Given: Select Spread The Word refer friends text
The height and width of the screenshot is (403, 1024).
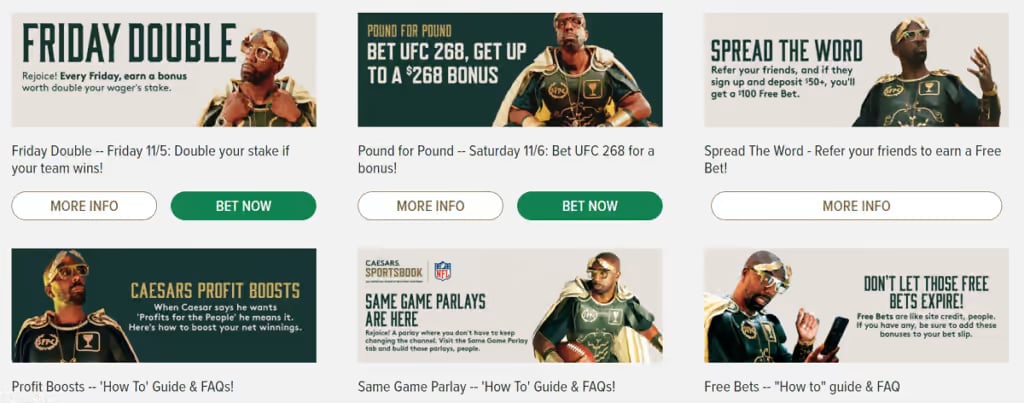Looking at the screenshot, I should click(852, 159).
